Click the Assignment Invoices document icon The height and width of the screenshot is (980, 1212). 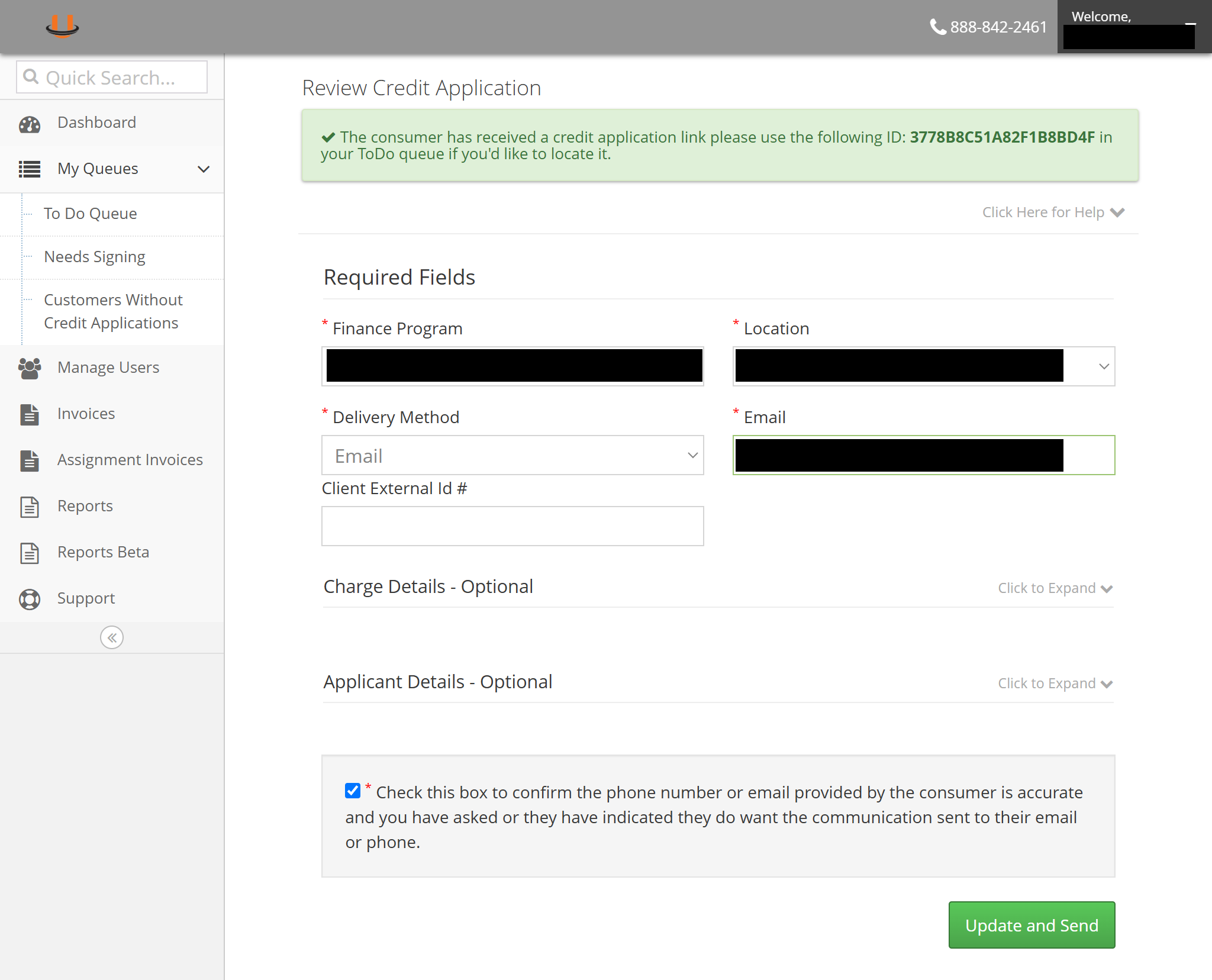(30, 460)
